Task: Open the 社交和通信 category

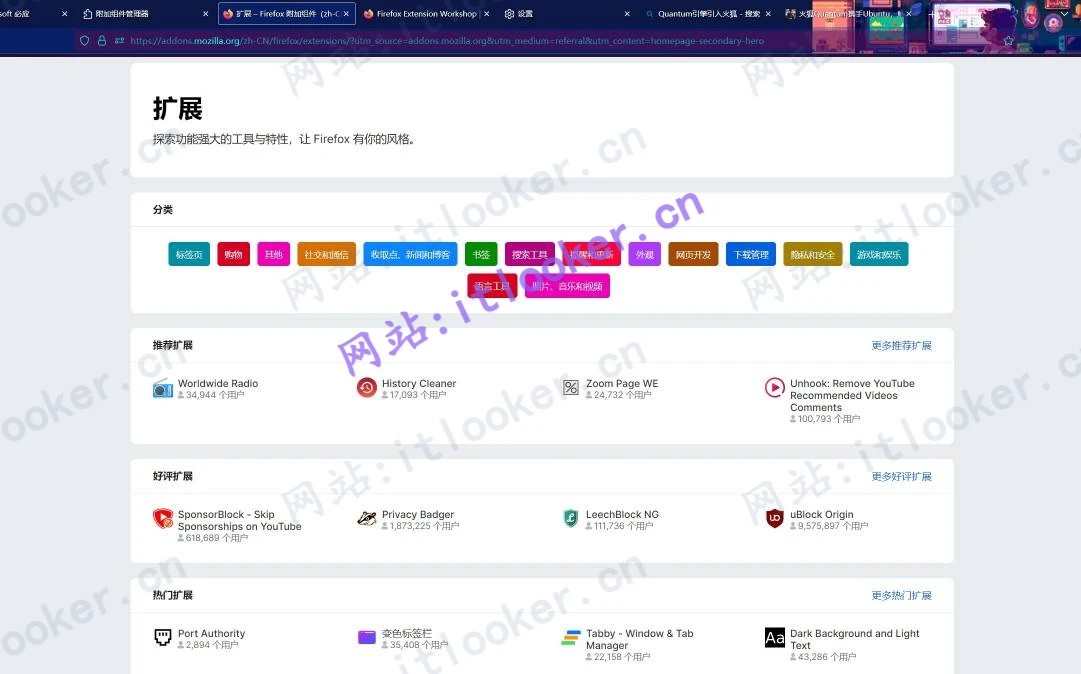Action: point(326,254)
